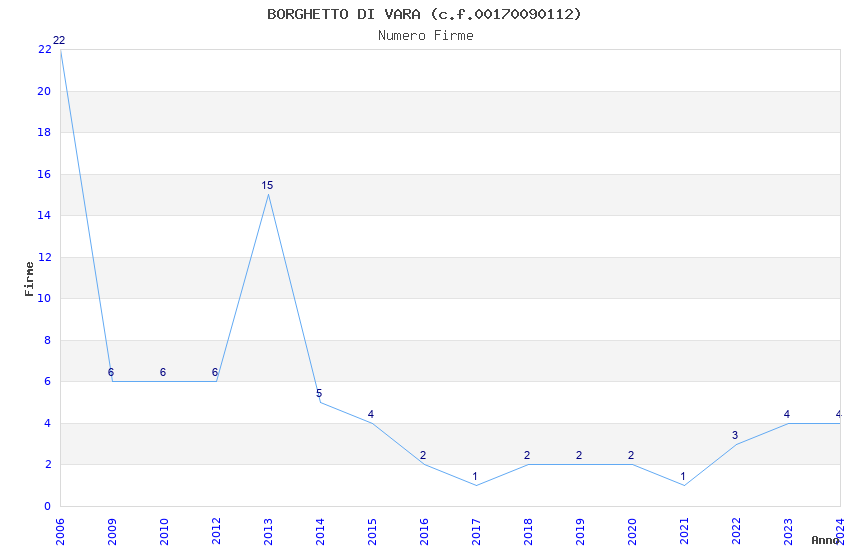This screenshot has width=850, height=550.
Task: Select the 2014 x-axis year label
Action: pyautogui.click(x=320, y=532)
